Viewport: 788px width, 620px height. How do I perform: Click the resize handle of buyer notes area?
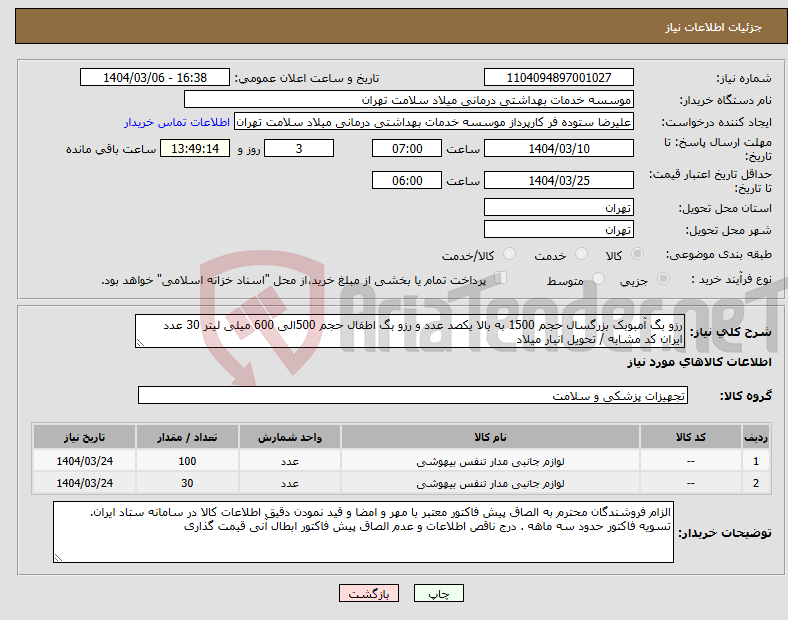click(58, 558)
